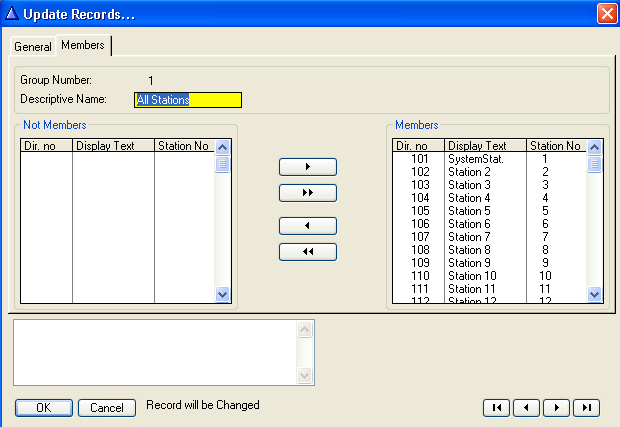Close the Update Records window
Viewport: 620px width, 427px height.
tap(606, 14)
